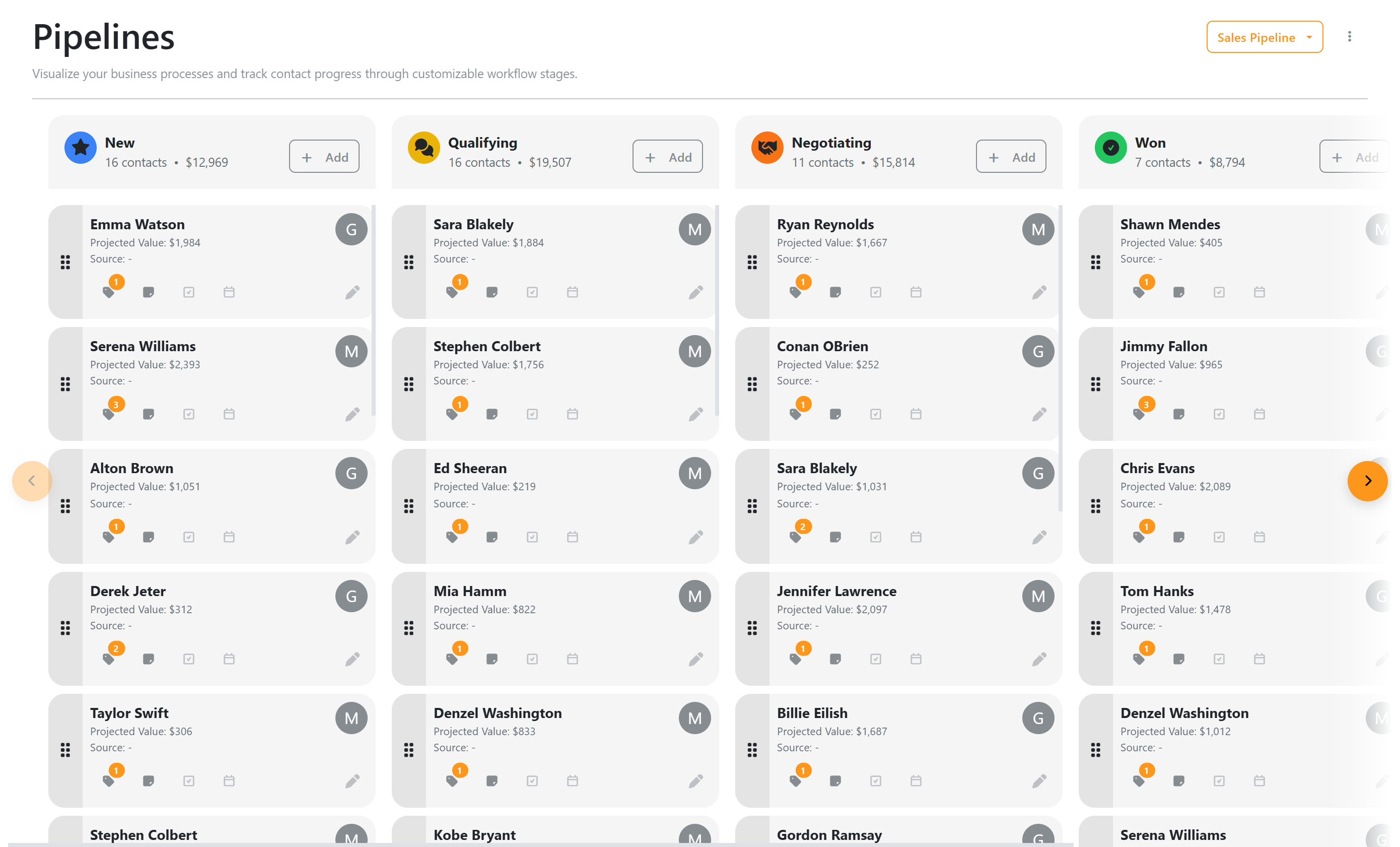Open the Chris Evans contact name
This screenshot has height=847, width=1400.
click(1157, 468)
